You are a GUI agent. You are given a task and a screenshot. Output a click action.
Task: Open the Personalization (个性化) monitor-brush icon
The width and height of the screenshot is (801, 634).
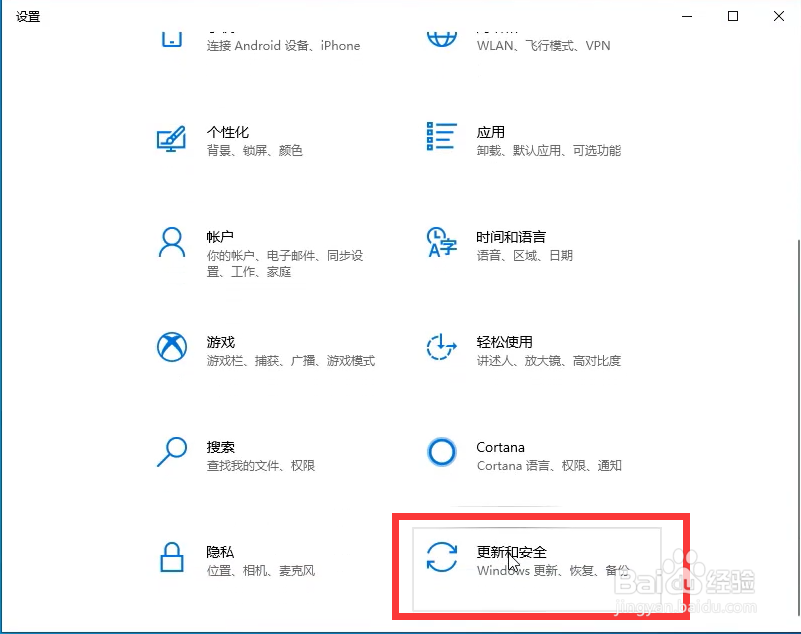[x=172, y=139]
